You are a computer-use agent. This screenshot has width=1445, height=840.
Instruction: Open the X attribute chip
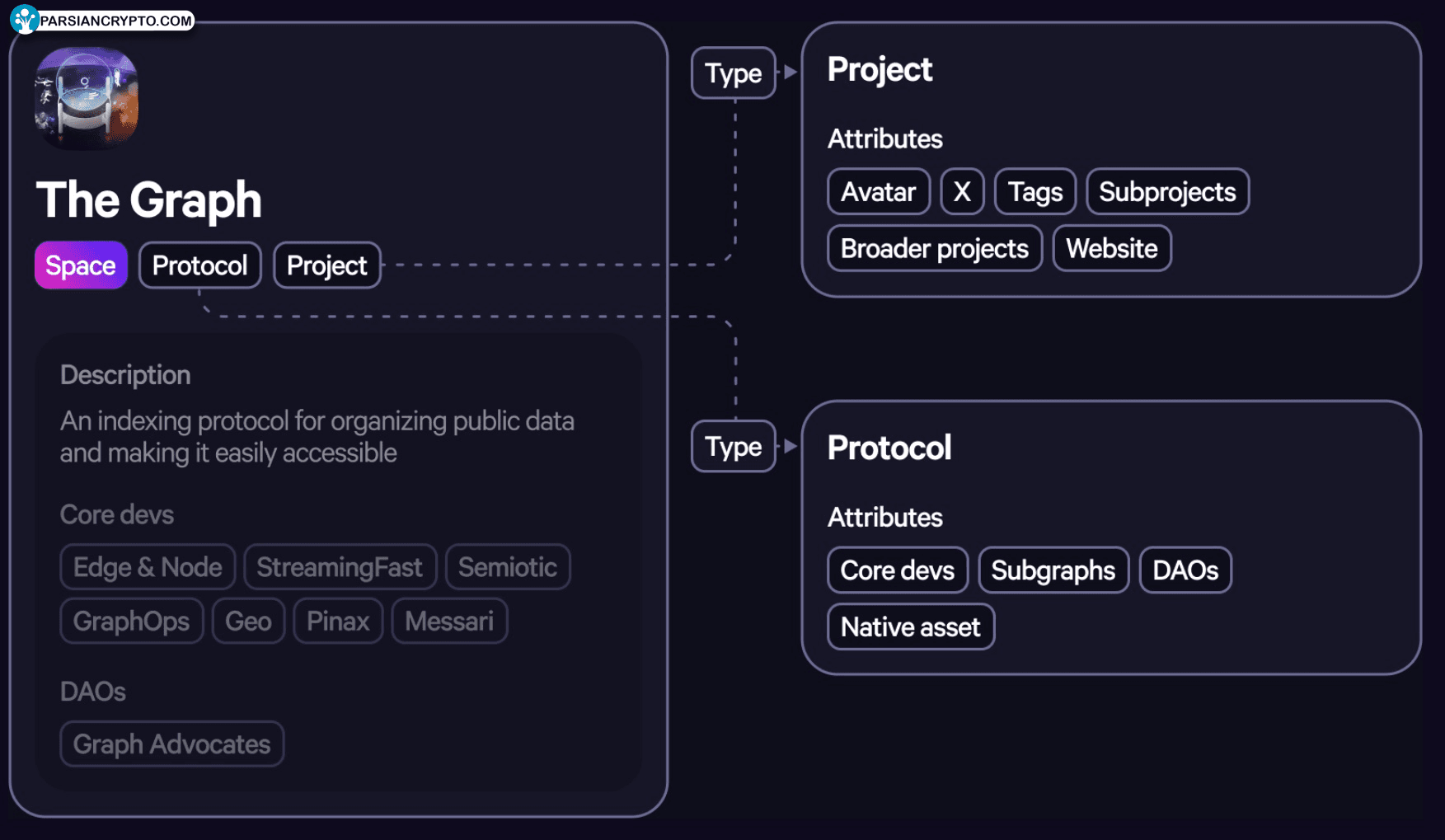click(x=962, y=192)
